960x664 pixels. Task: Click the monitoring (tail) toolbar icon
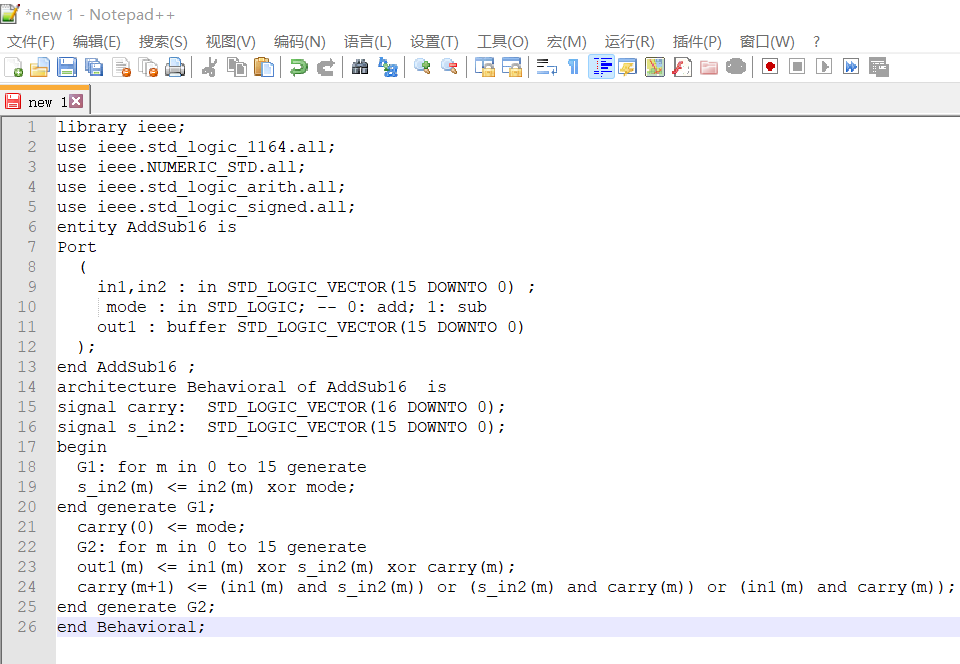[736, 67]
